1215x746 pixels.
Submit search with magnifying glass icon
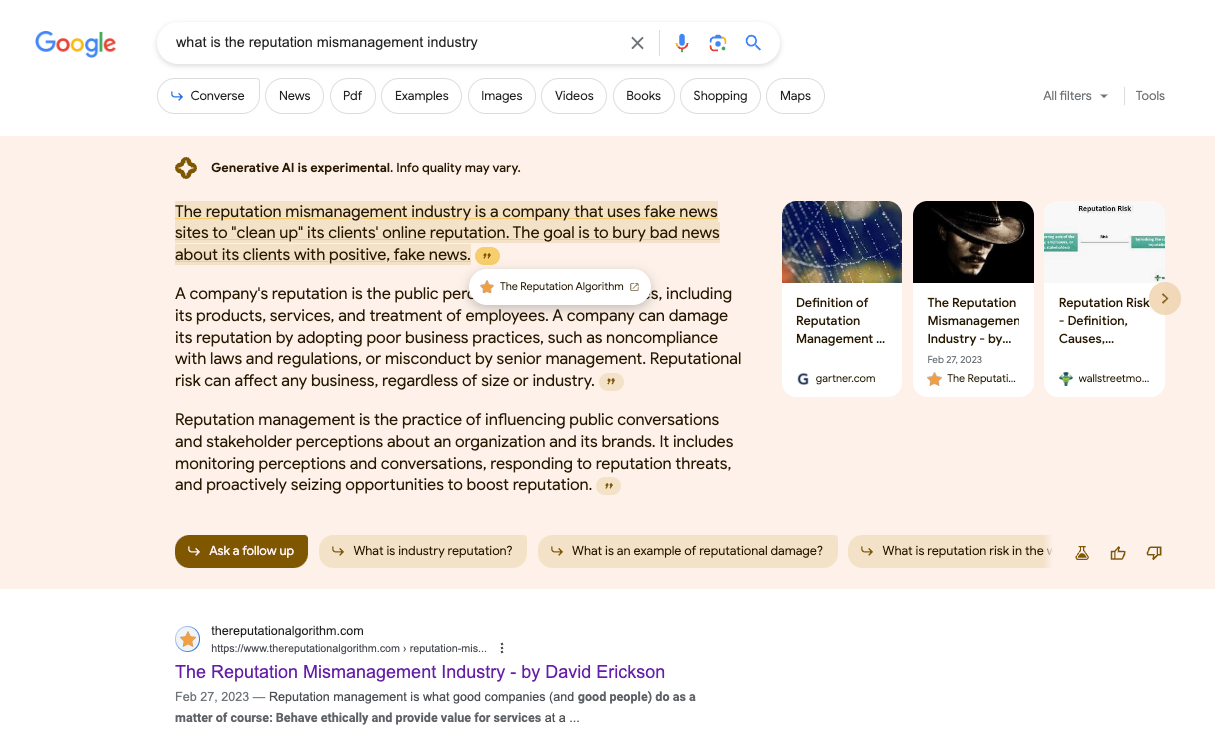coord(753,43)
